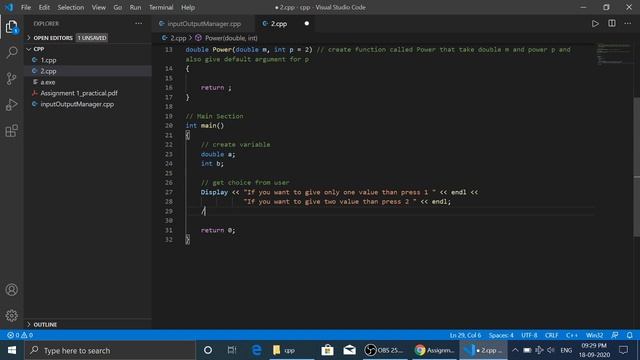Open notifications bell in status bar

(x=629, y=335)
